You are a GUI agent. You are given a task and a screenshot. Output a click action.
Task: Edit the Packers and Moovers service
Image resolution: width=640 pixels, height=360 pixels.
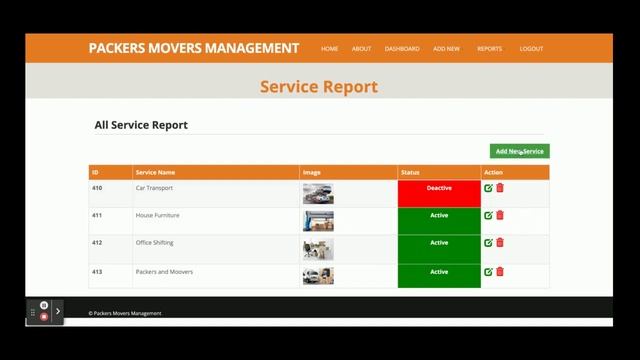(x=488, y=272)
